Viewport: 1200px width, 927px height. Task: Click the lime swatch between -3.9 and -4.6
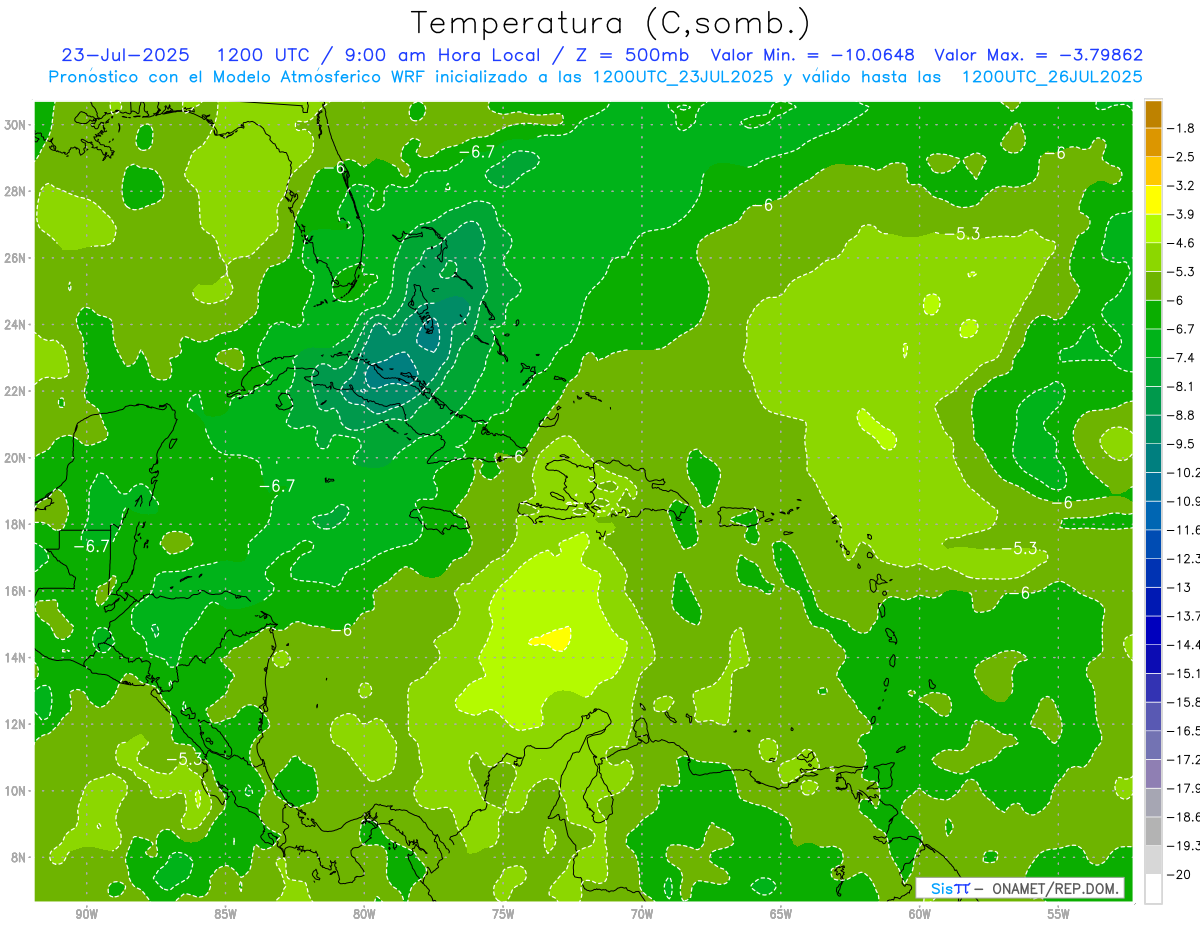tap(1153, 229)
